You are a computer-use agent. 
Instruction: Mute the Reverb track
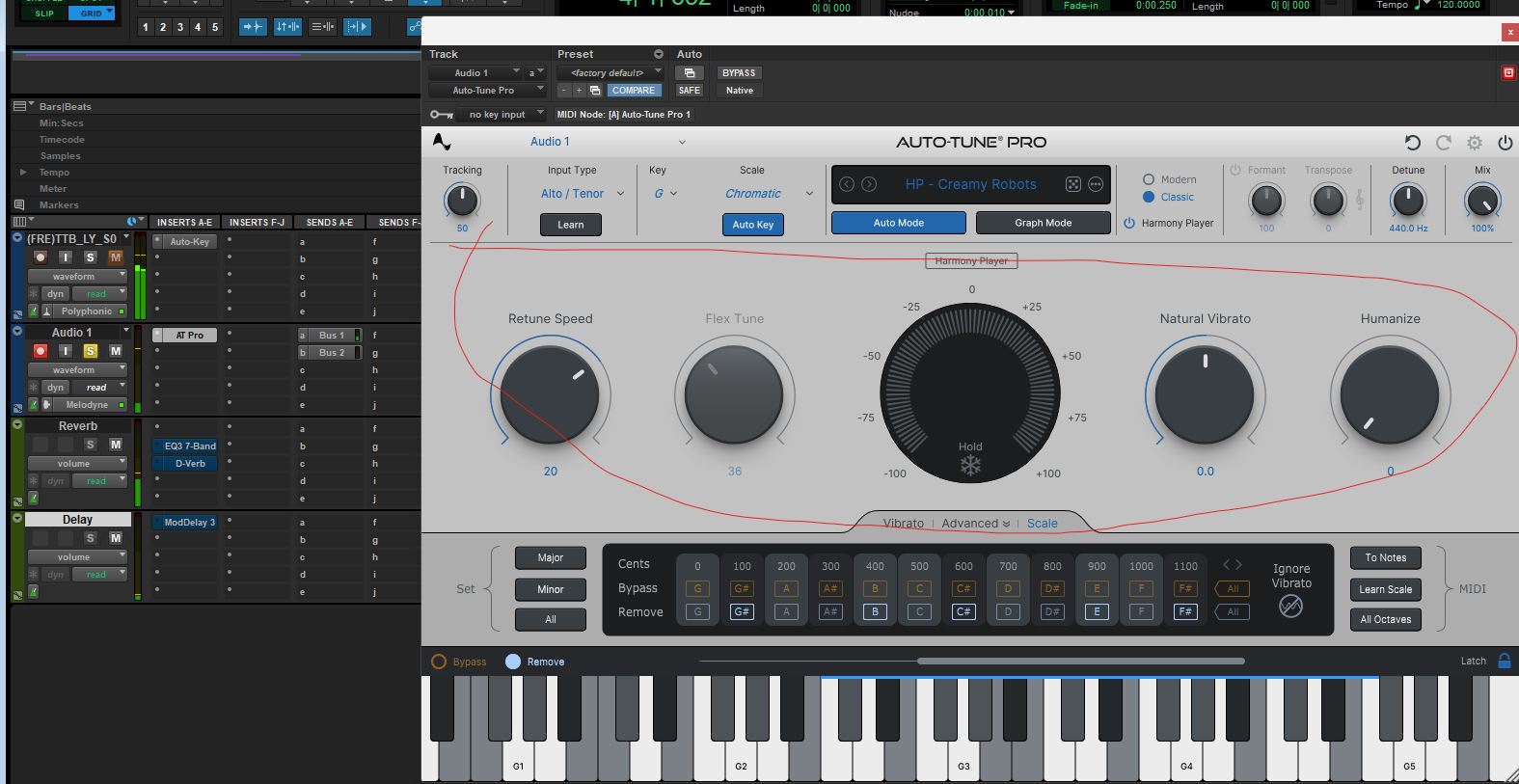[x=116, y=445]
